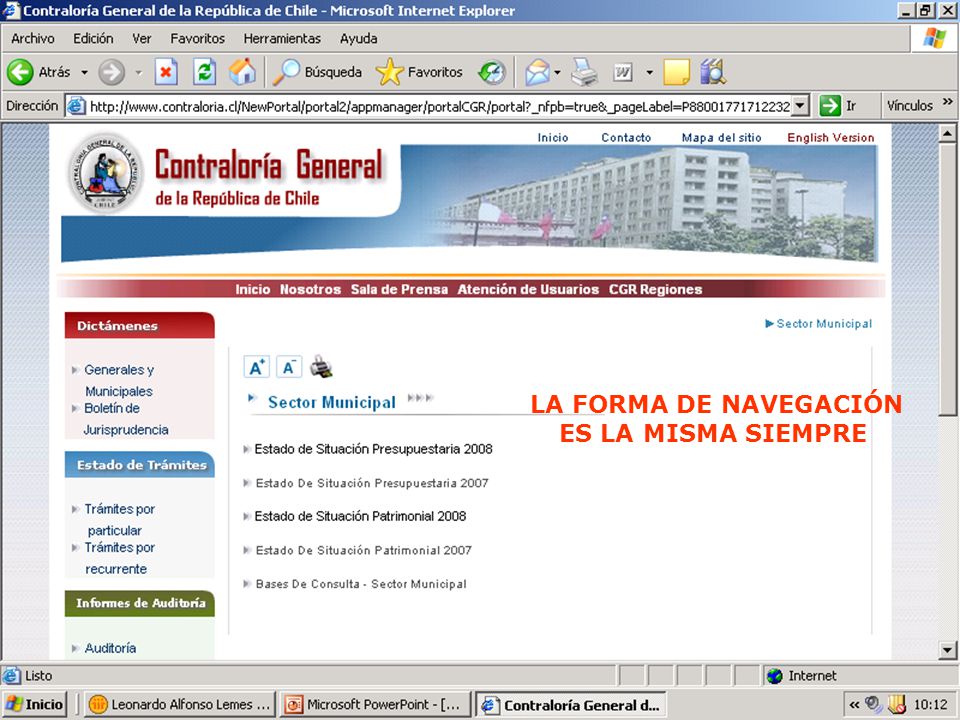Click the vertical scrollbar down arrow
The width and height of the screenshot is (960, 720).
coord(947,650)
